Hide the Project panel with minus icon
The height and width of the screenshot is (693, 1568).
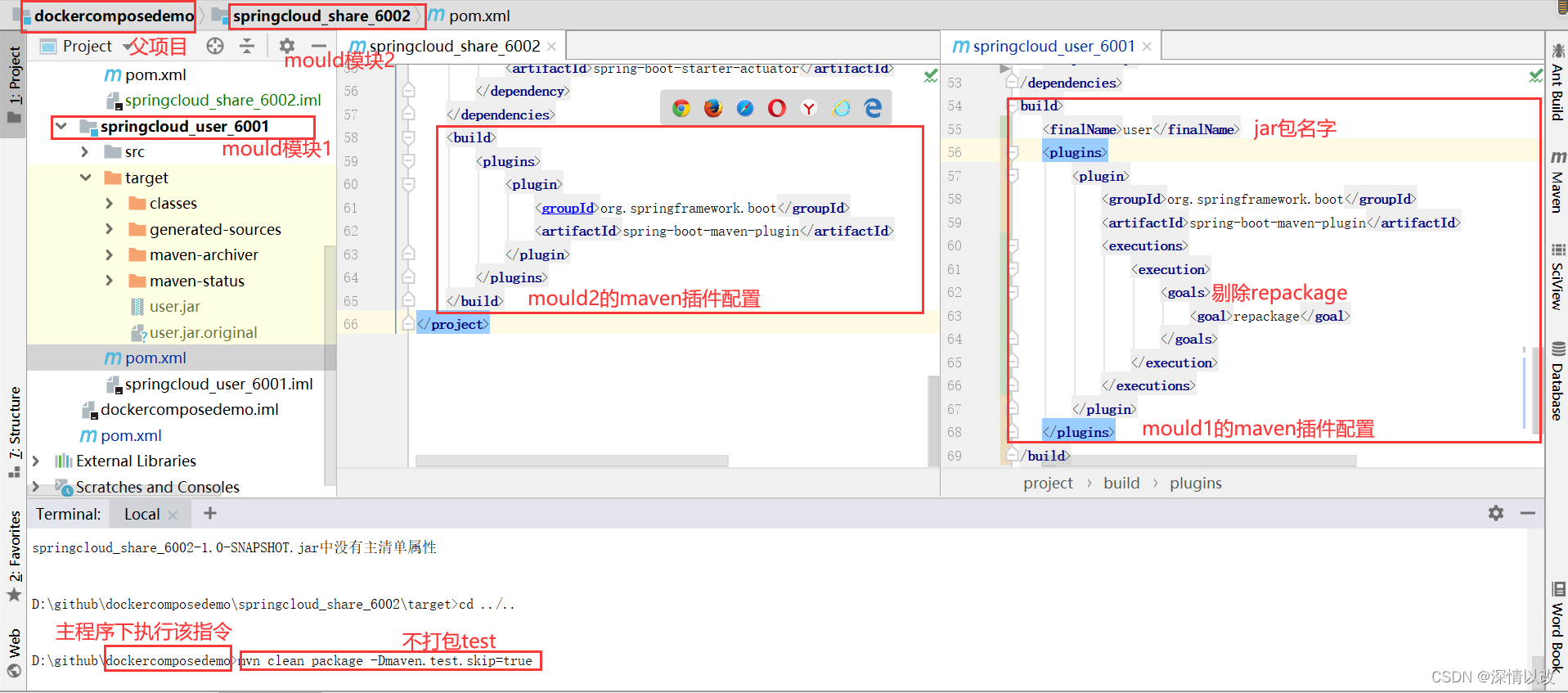319,46
